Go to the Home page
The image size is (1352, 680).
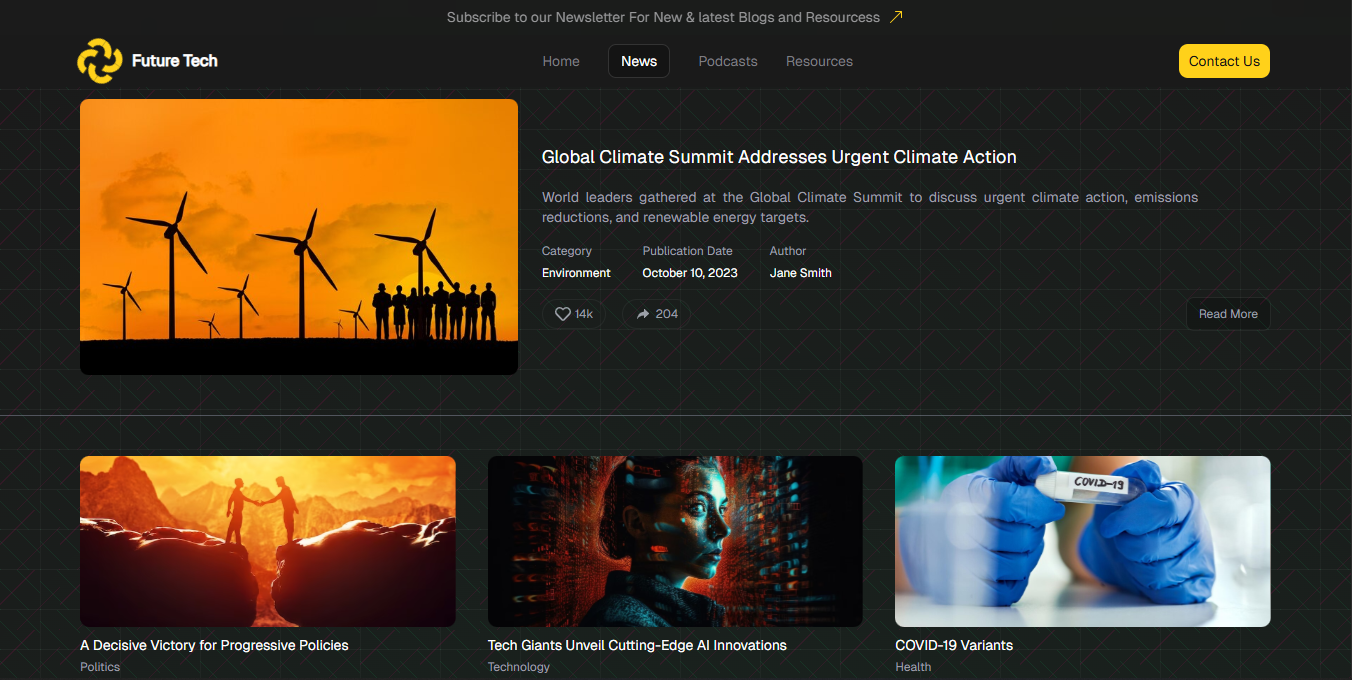coord(561,61)
